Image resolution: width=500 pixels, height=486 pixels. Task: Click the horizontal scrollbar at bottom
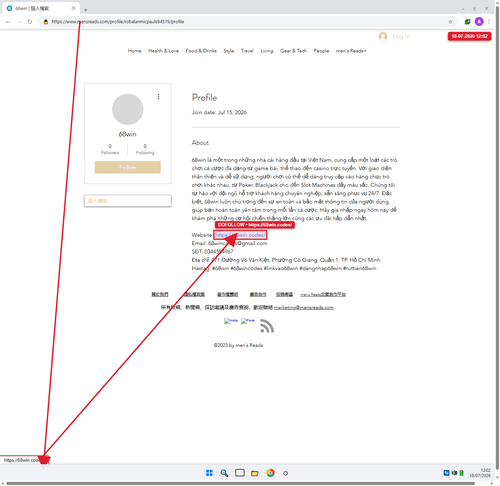tap(240, 483)
